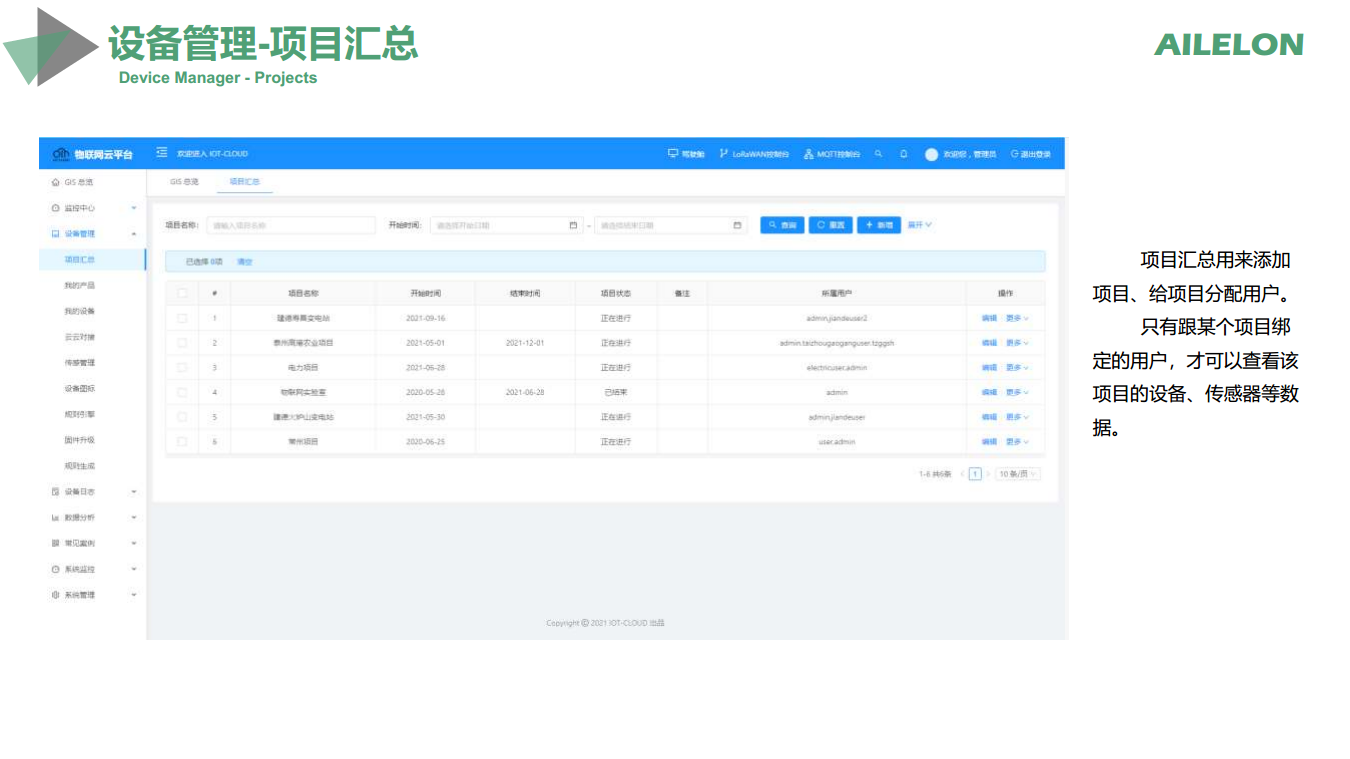The width and height of the screenshot is (1350, 759).
Task: Click the user avatar circle
Action: tap(931, 154)
